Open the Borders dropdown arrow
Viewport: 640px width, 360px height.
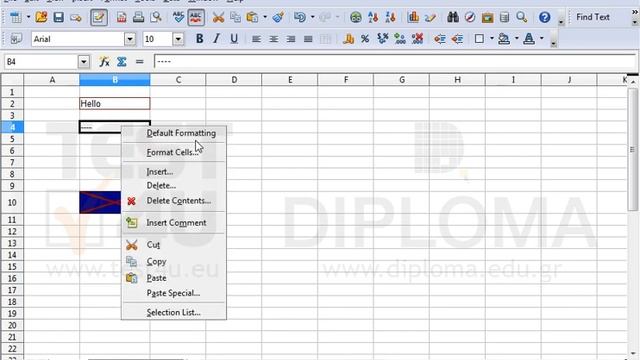point(492,39)
